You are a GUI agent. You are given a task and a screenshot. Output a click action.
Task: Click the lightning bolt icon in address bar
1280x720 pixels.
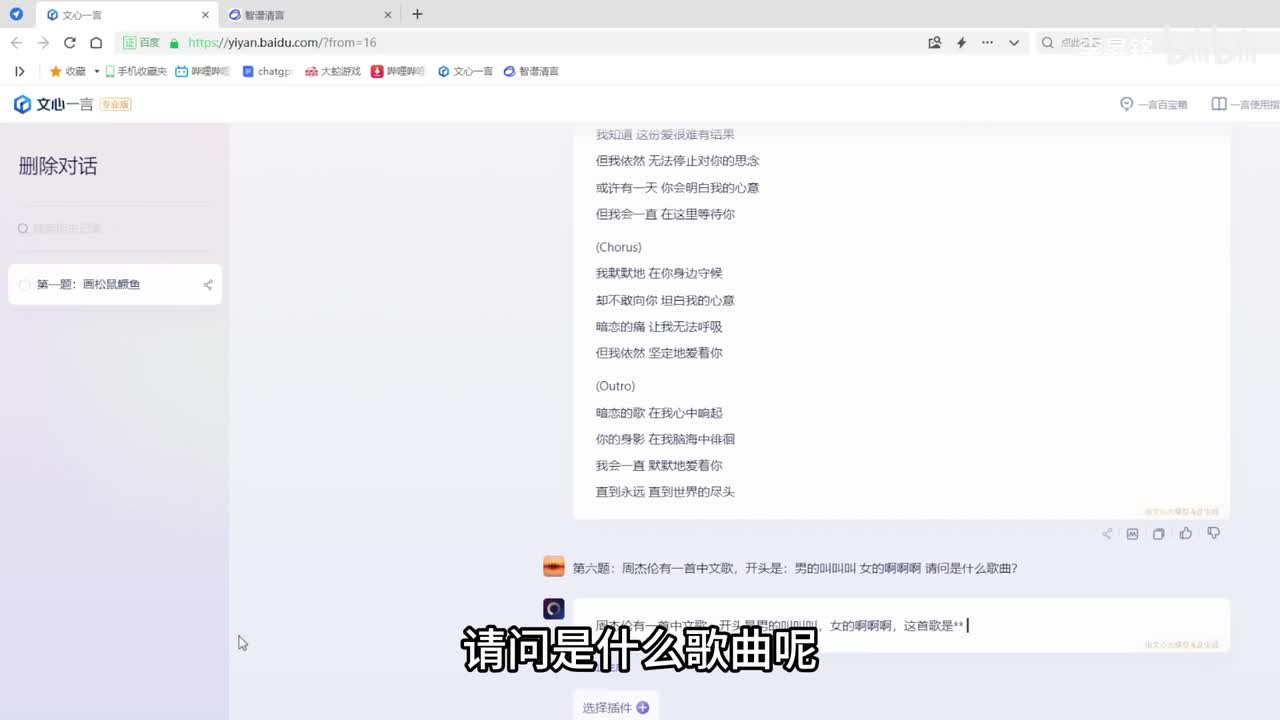(961, 43)
